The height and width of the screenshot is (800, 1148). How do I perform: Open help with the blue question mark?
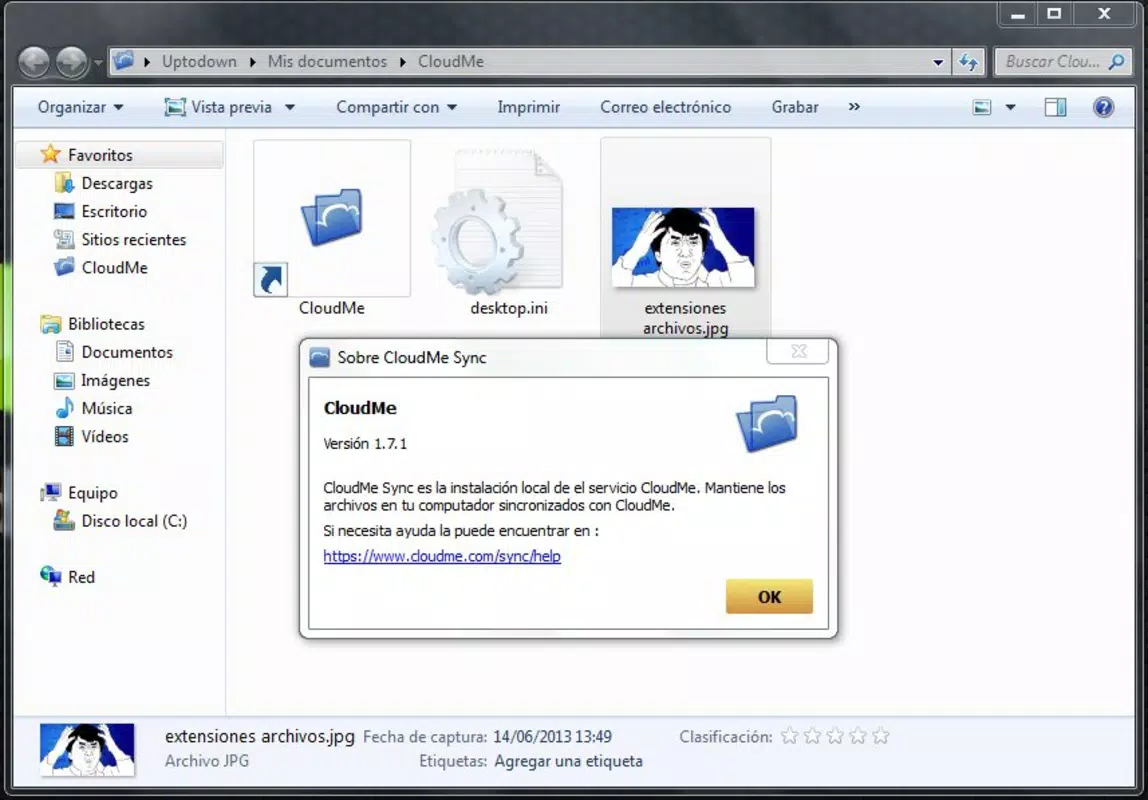1103,108
